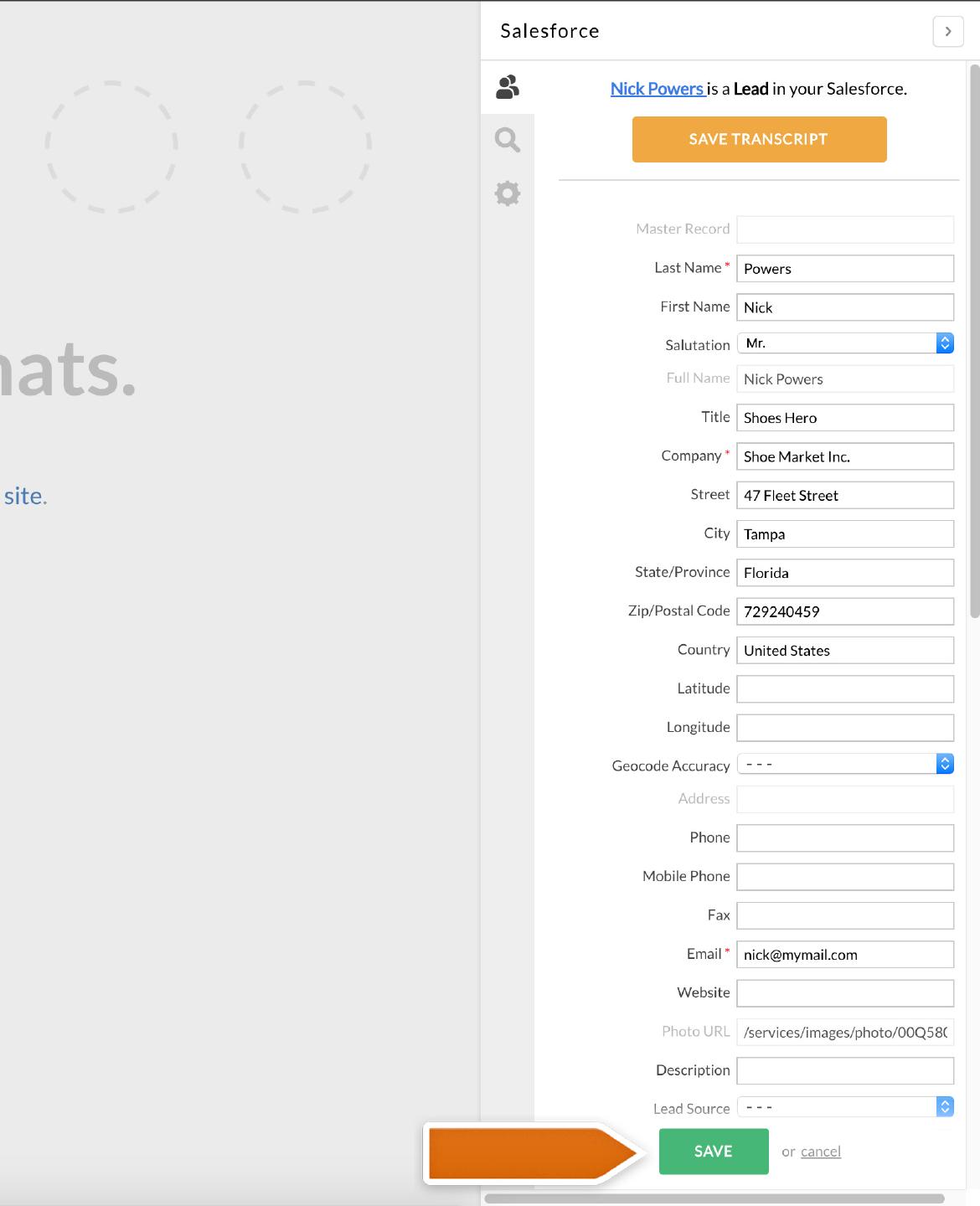Click the Description field
Screen dimensions: 980x1206
845,1071
